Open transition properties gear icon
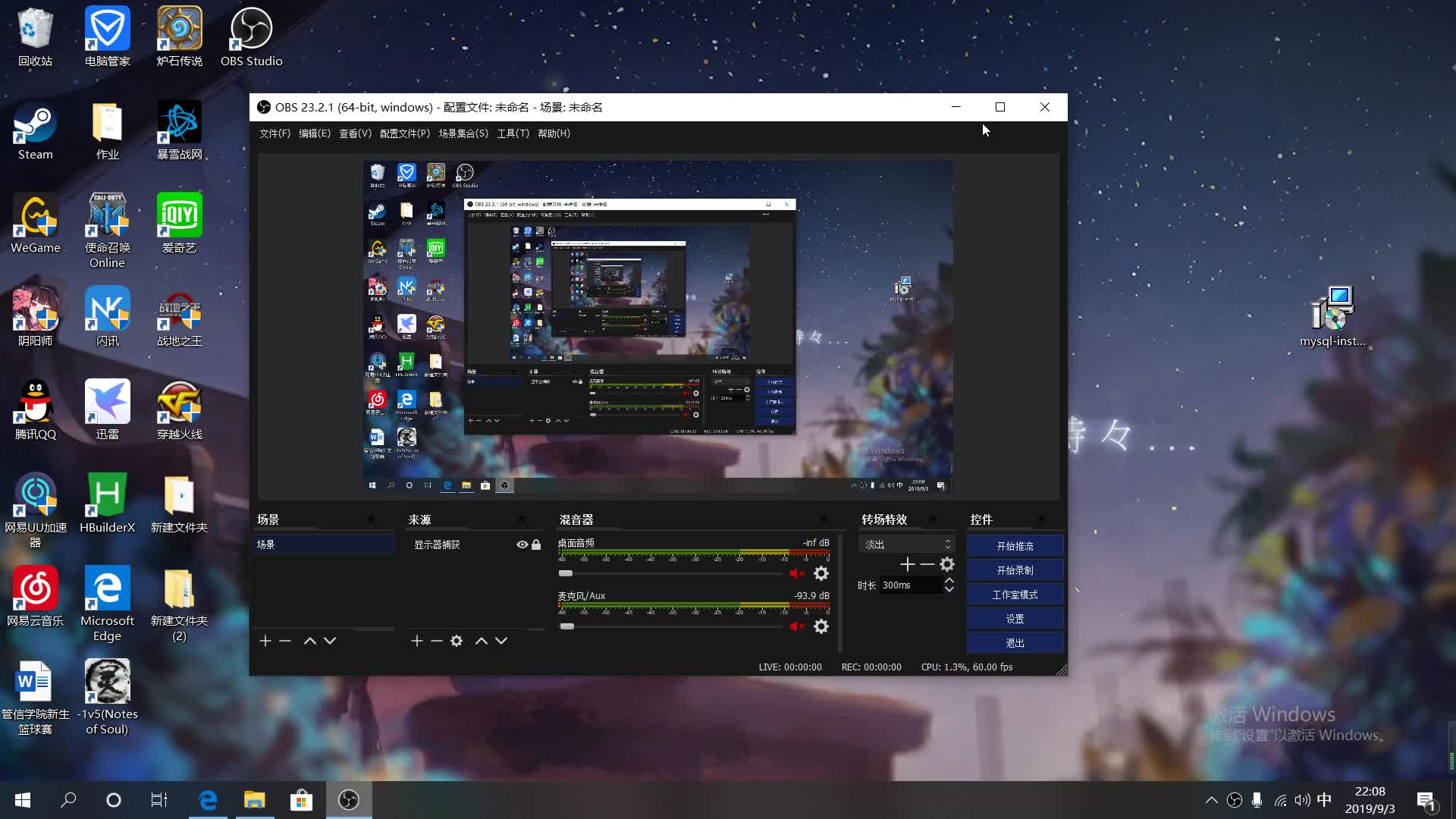This screenshot has height=819, width=1456. (947, 564)
